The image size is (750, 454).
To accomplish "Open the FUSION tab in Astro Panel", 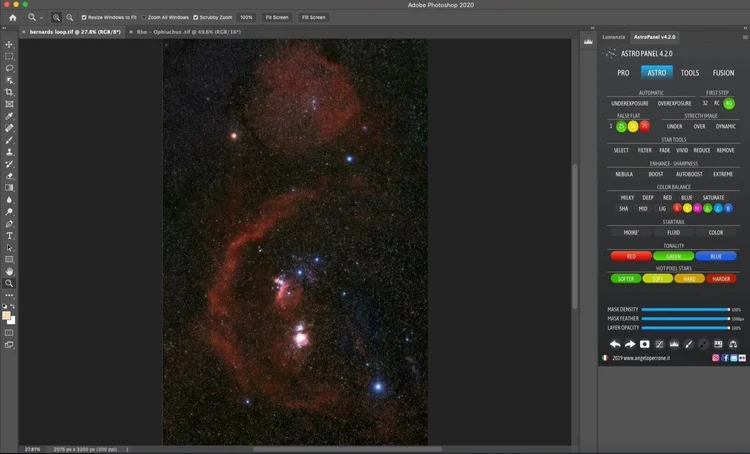I will [x=723, y=73].
